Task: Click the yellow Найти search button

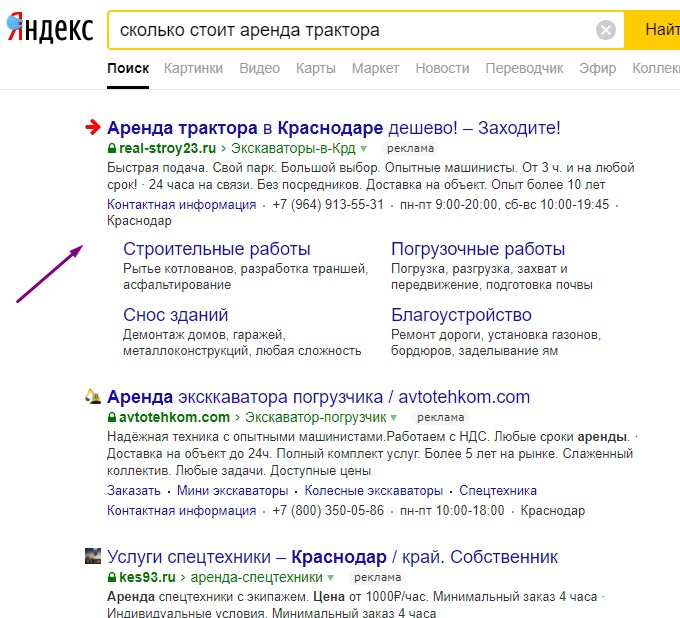Action: [x=652, y=30]
